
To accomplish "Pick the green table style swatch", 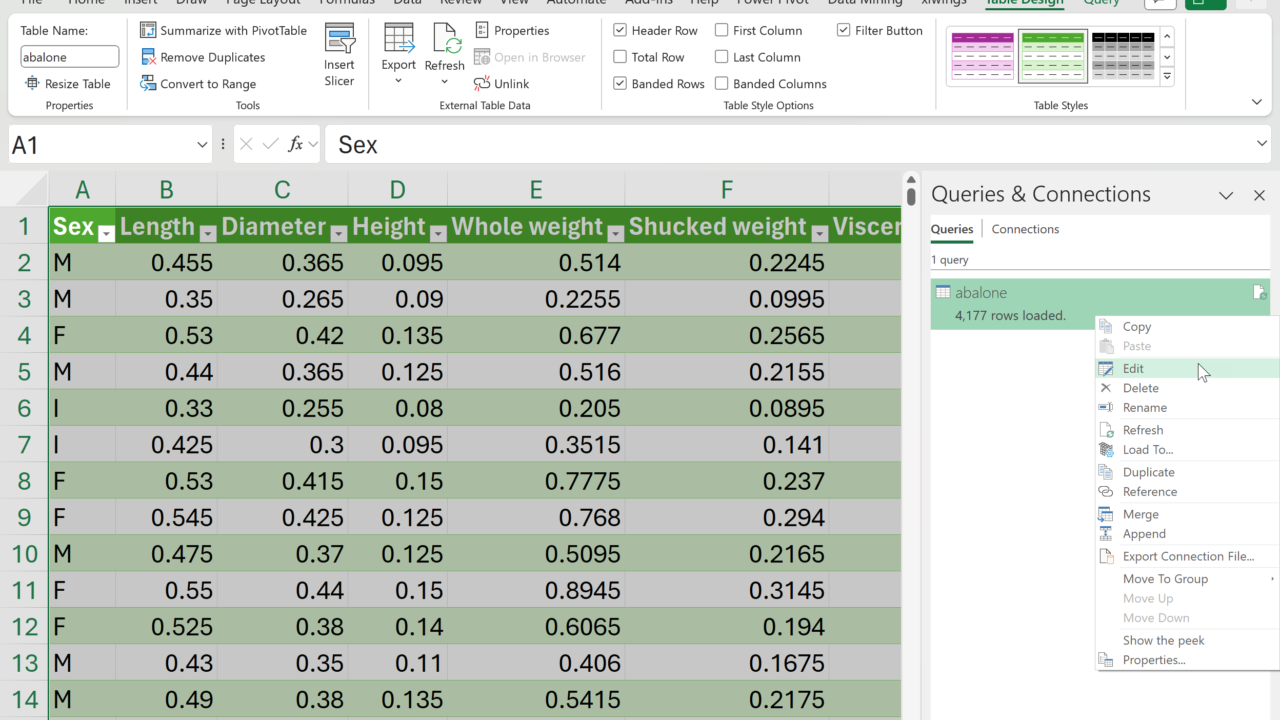I will point(1052,56).
